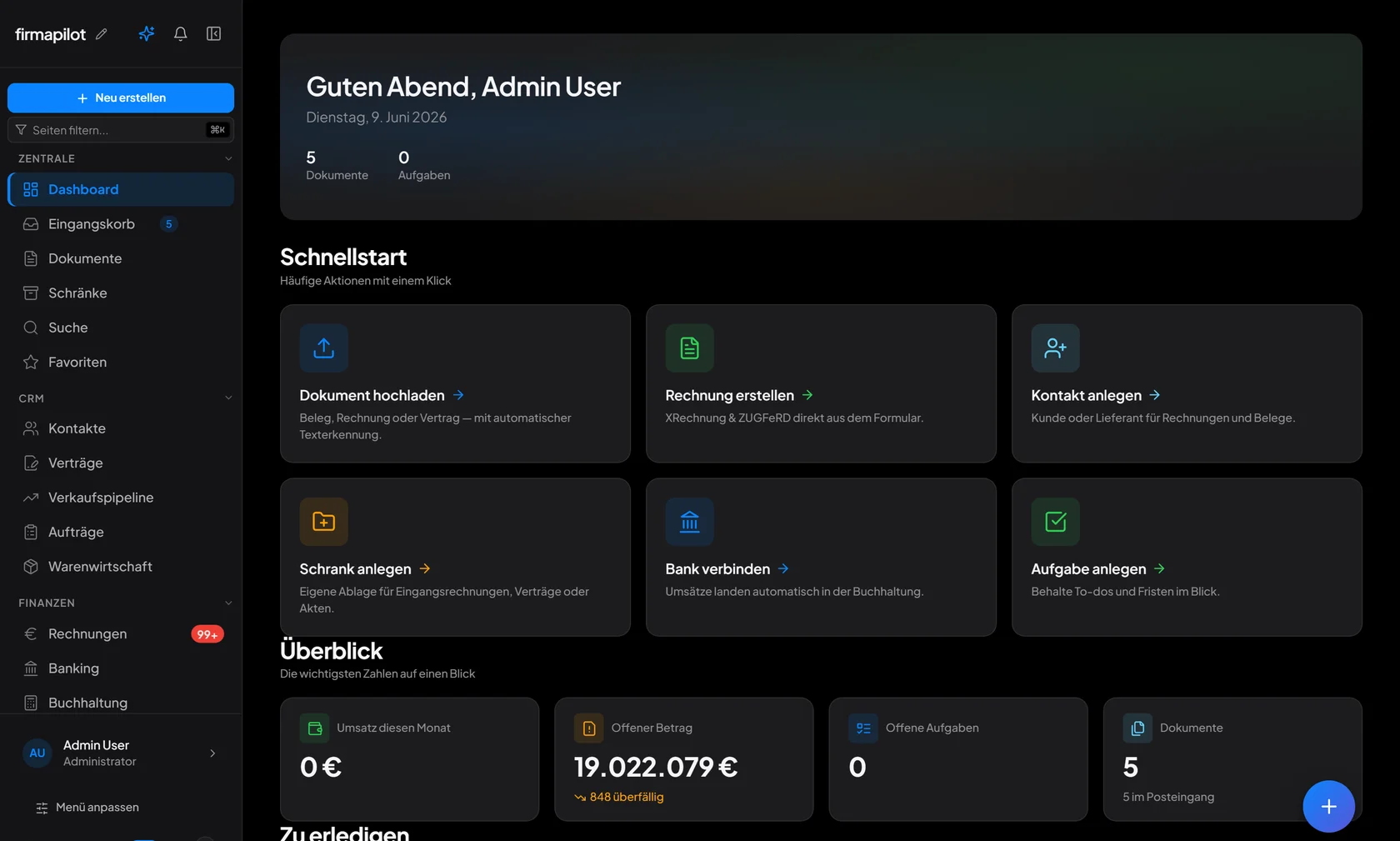Image resolution: width=1400 pixels, height=841 pixels.
Task: Click the 0 Aufgaben stat in the greeting banner
Action: 424,165
